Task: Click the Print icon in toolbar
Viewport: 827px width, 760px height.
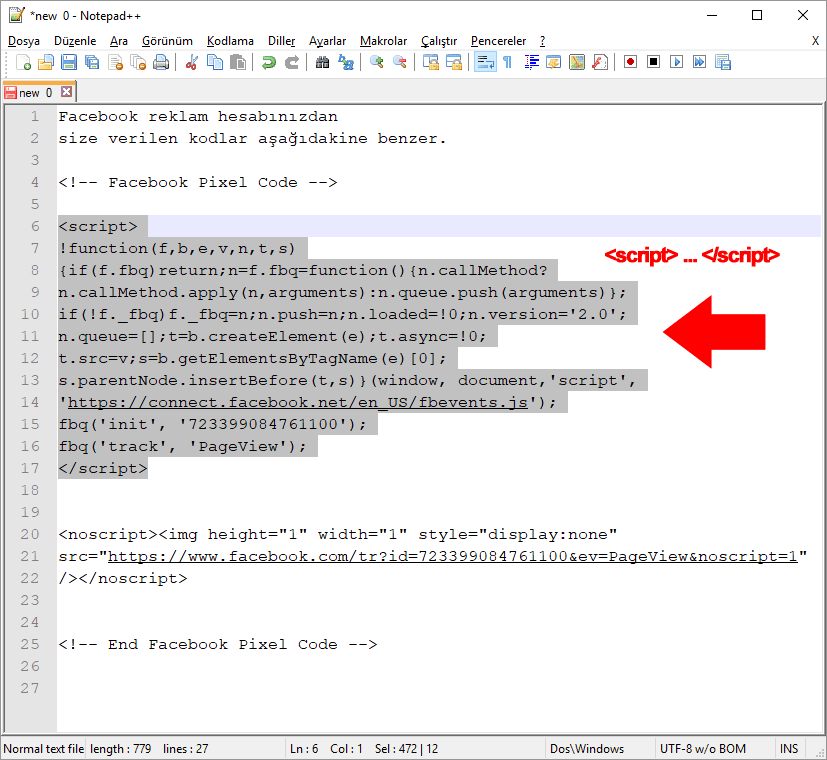Action: pyautogui.click(x=160, y=62)
